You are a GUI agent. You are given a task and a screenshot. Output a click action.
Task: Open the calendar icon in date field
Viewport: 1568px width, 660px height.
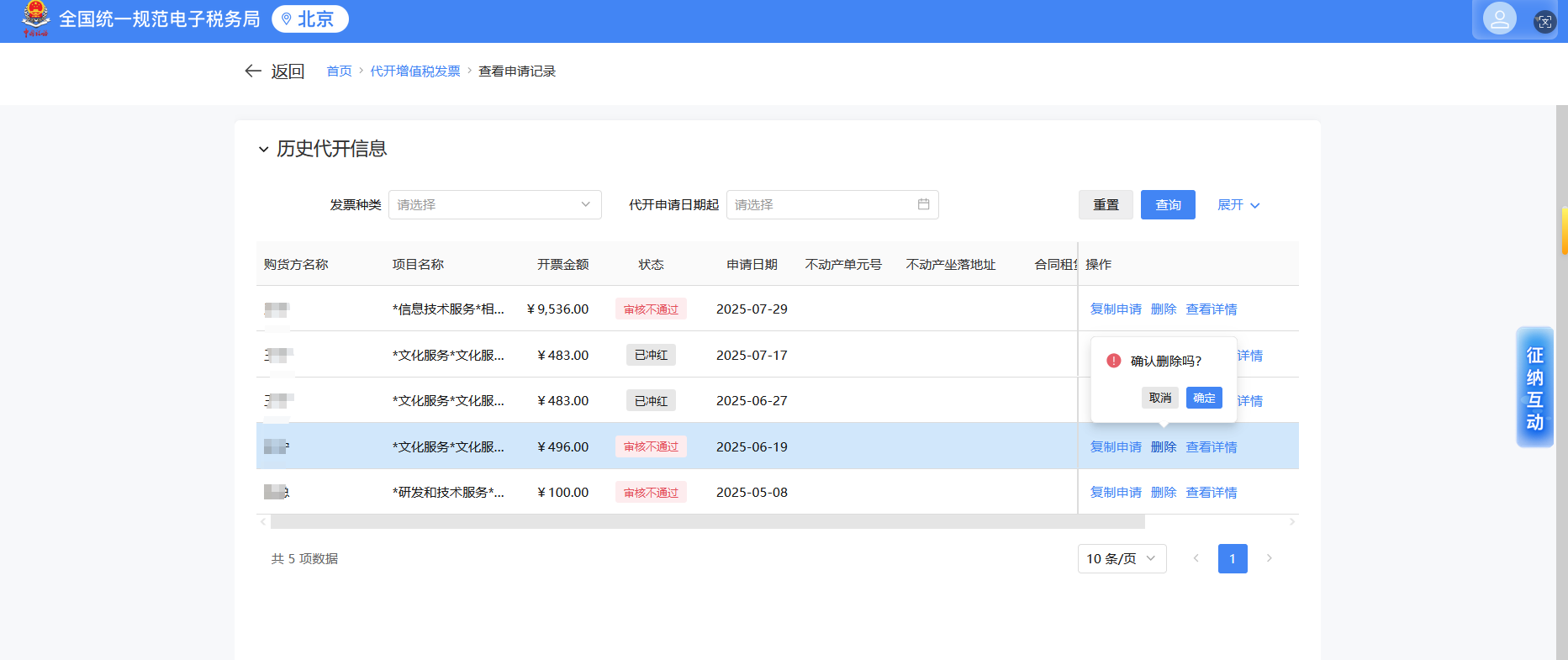point(923,204)
